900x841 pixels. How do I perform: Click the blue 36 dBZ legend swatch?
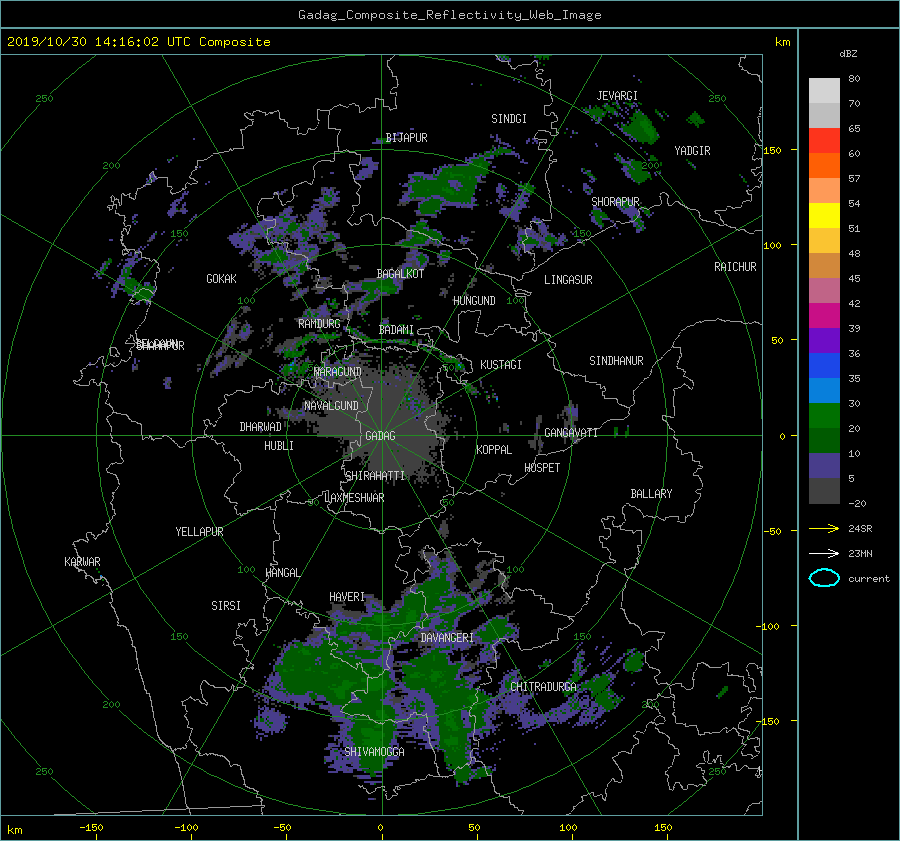coord(824,366)
